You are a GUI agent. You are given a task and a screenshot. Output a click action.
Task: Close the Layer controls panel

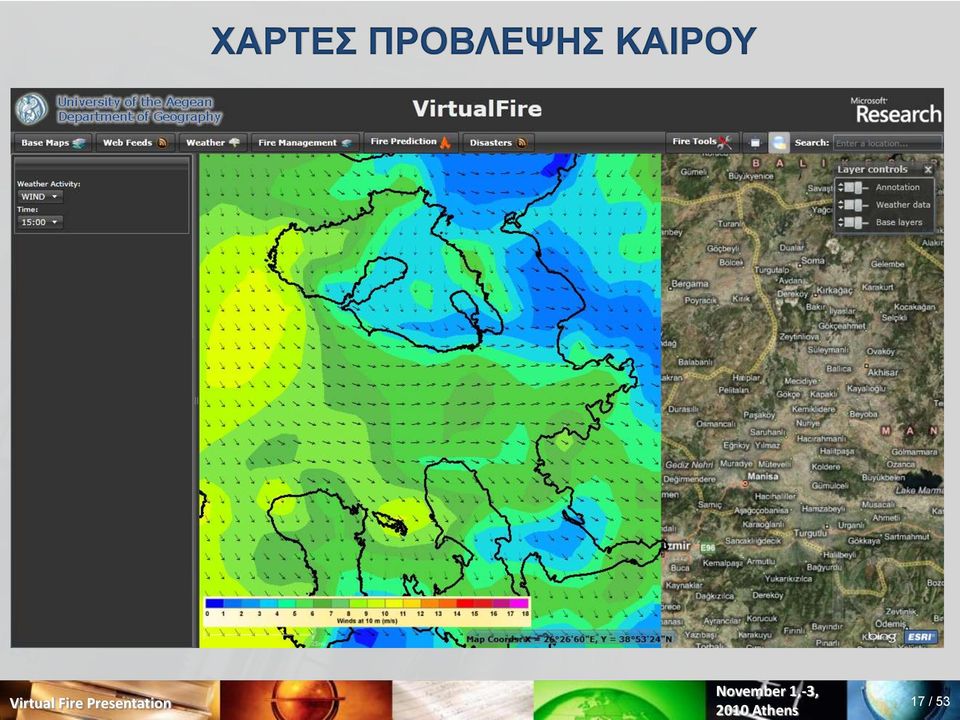(x=928, y=170)
